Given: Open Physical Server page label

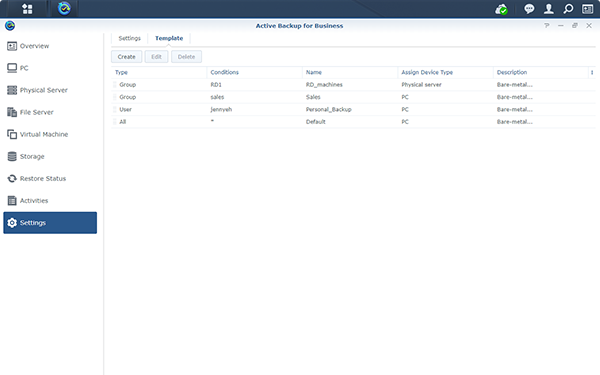Looking at the screenshot, I should click(x=44, y=90).
